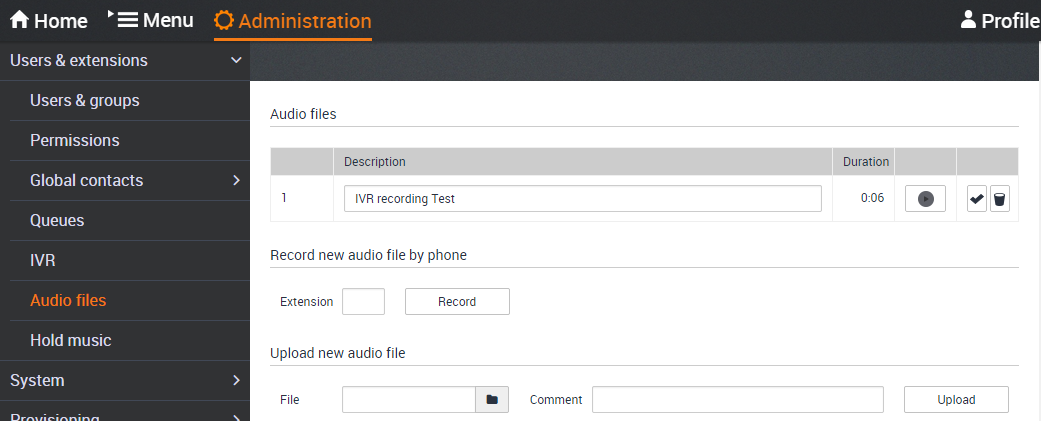This screenshot has width=1041, height=421.
Task: Click the Home house icon
Action: coord(19,20)
